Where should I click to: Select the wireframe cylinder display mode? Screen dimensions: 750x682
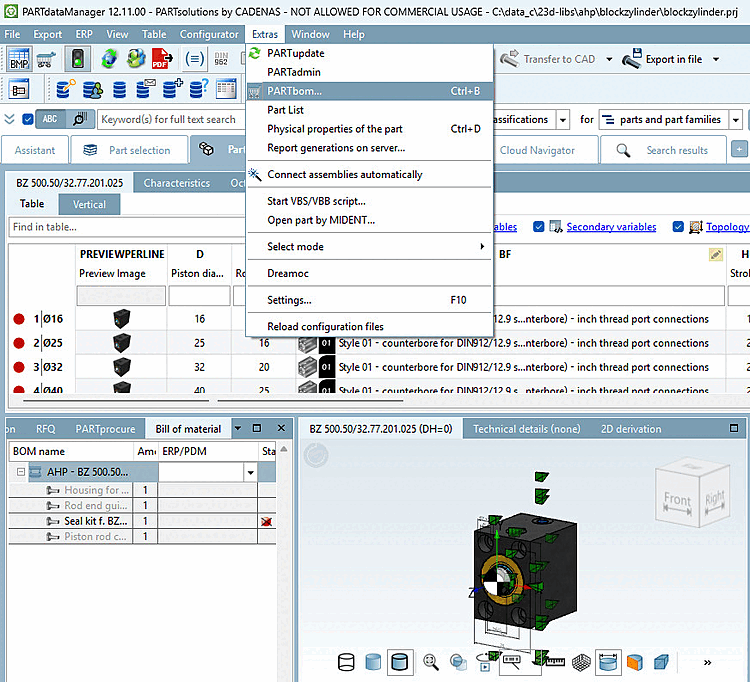pos(346,662)
